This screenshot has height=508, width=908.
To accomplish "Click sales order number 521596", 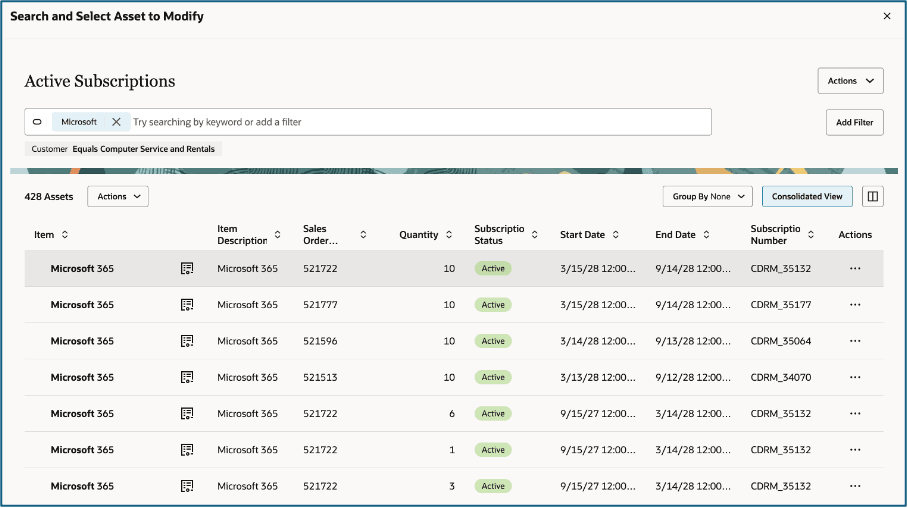I will [x=320, y=341].
